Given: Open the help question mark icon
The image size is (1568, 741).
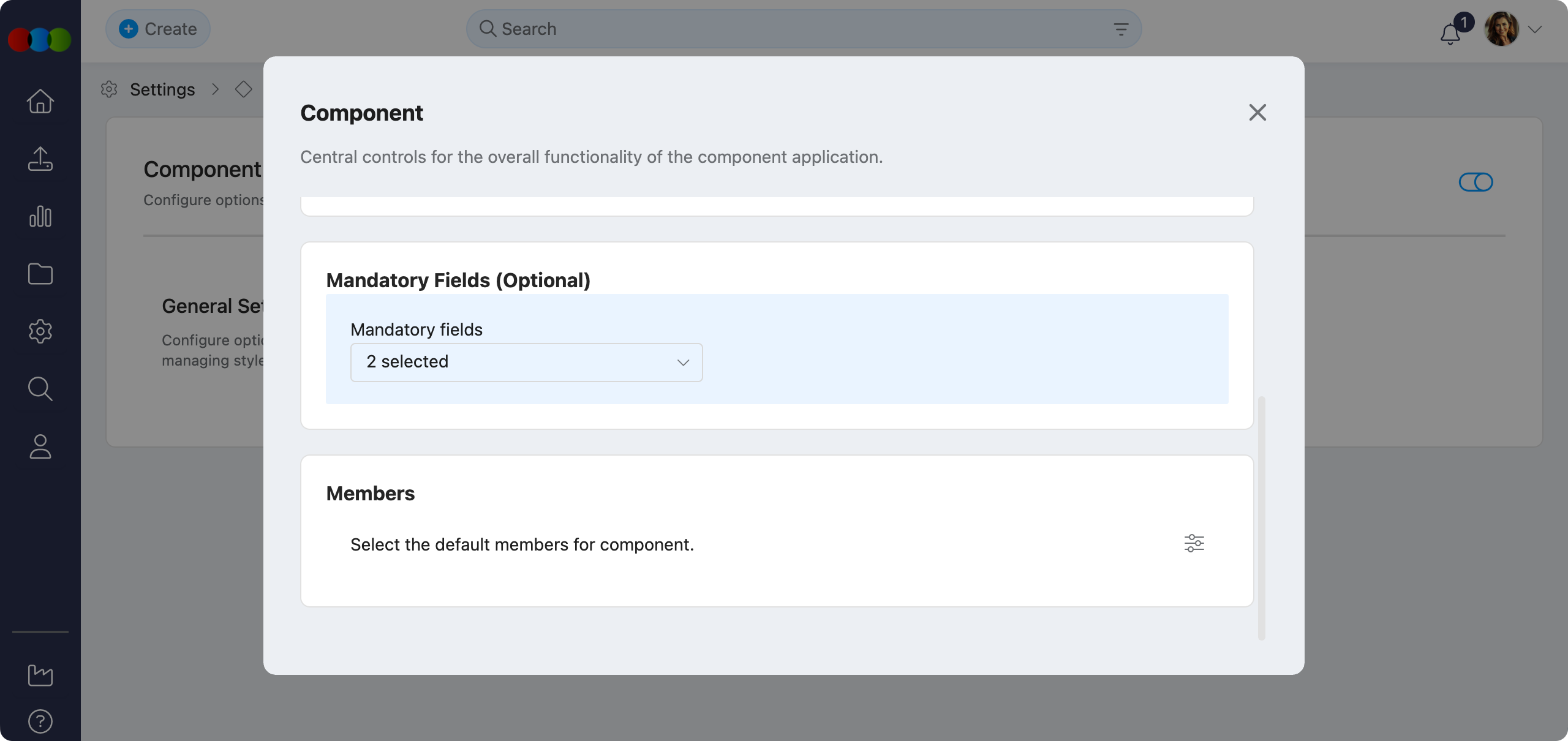Looking at the screenshot, I should [x=40, y=721].
